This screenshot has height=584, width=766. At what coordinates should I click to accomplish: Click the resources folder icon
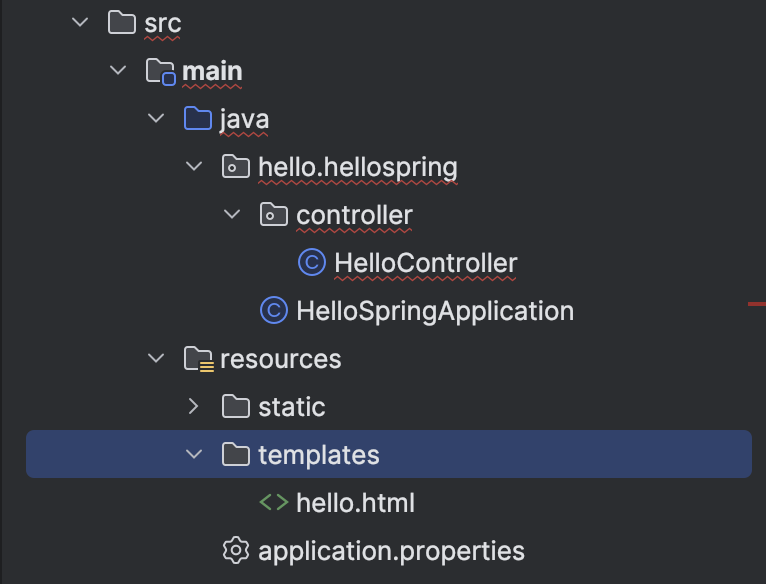[x=198, y=359]
